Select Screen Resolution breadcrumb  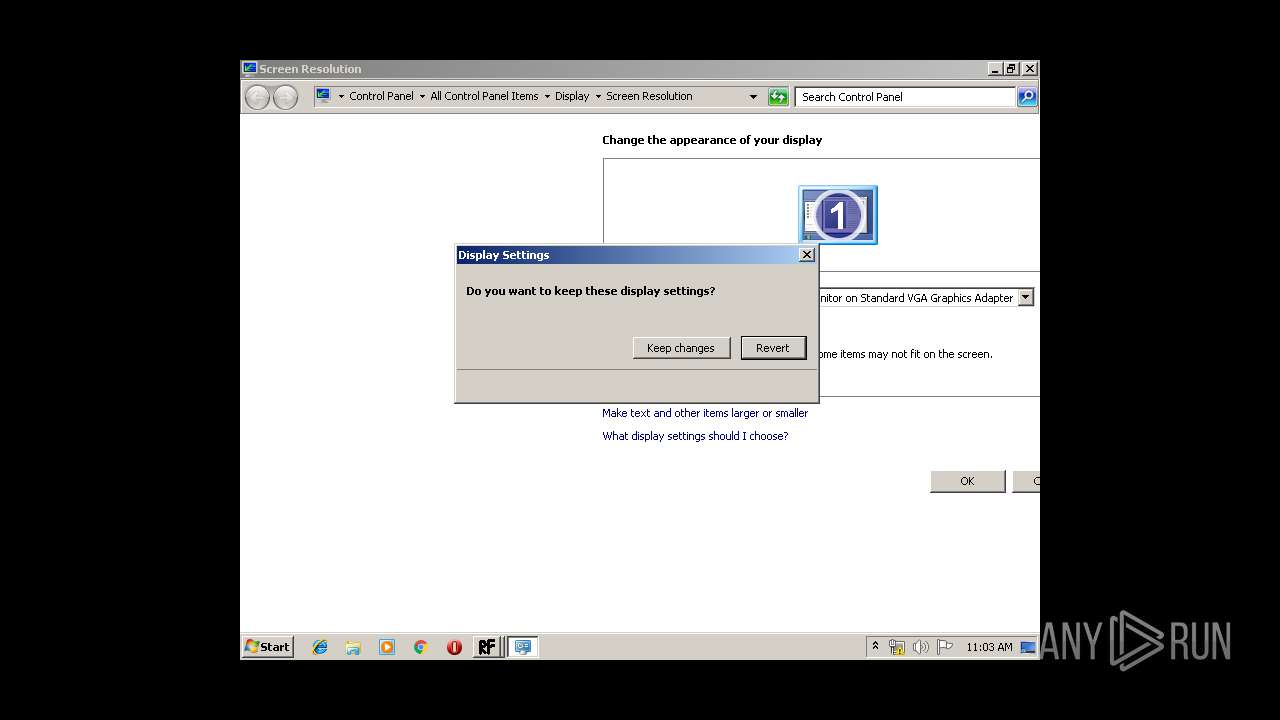[649, 97]
